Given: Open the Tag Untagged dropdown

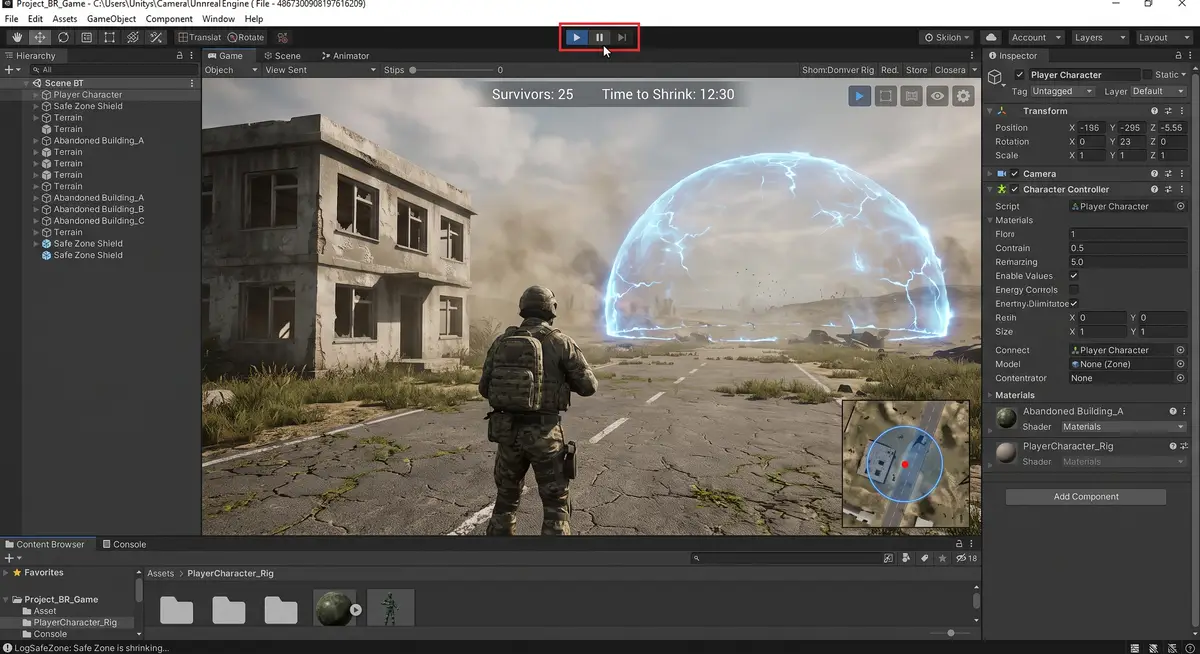Looking at the screenshot, I should [x=1065, y=91].
